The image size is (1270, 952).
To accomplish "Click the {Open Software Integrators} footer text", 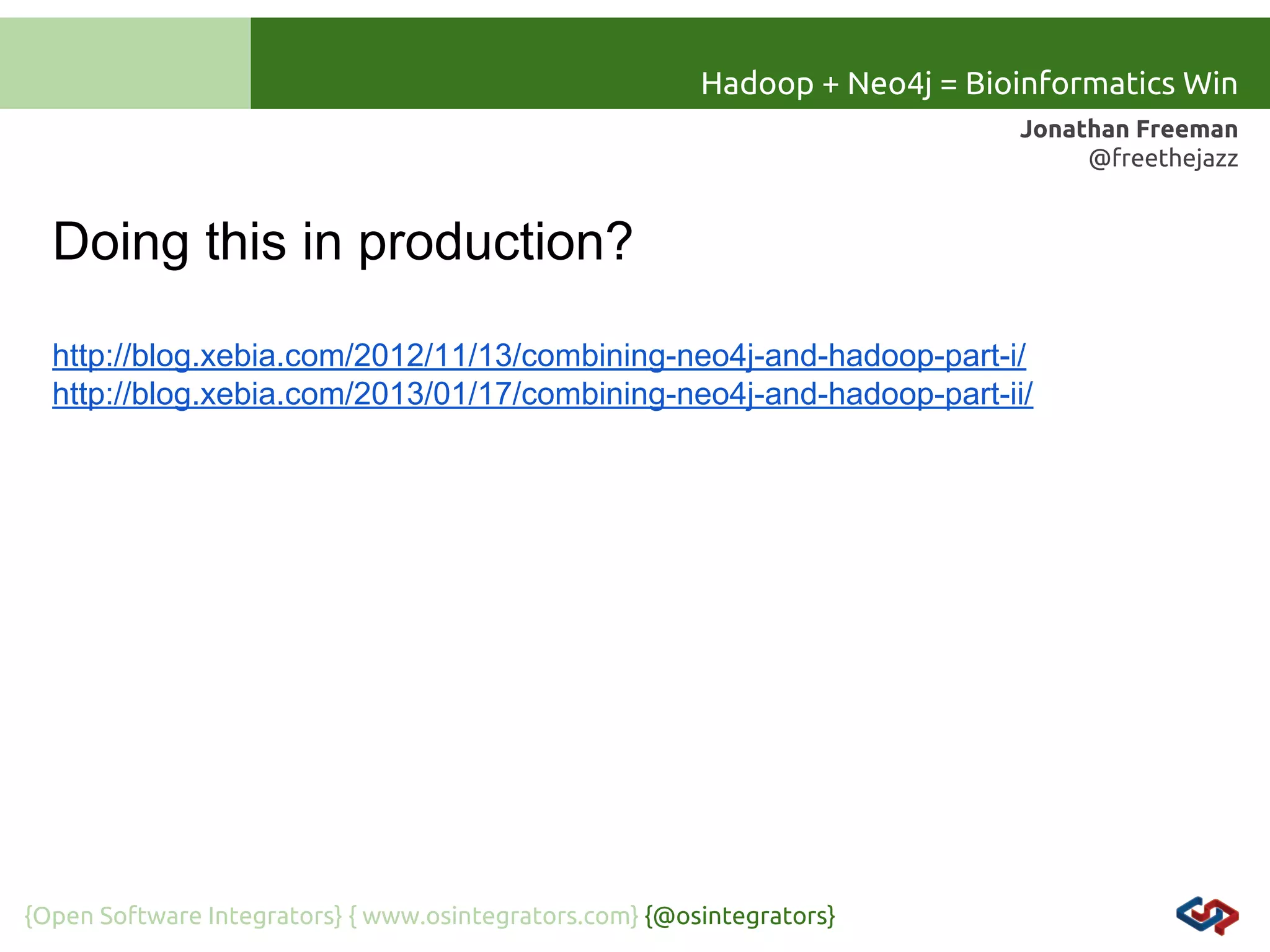I will 184,916.
